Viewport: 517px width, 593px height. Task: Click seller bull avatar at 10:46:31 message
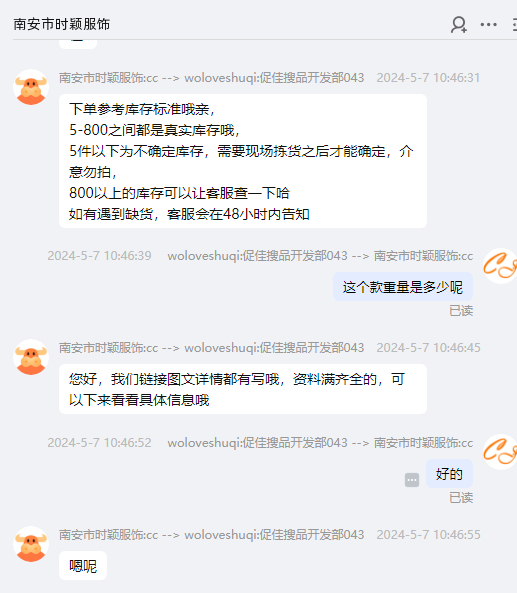31,87
